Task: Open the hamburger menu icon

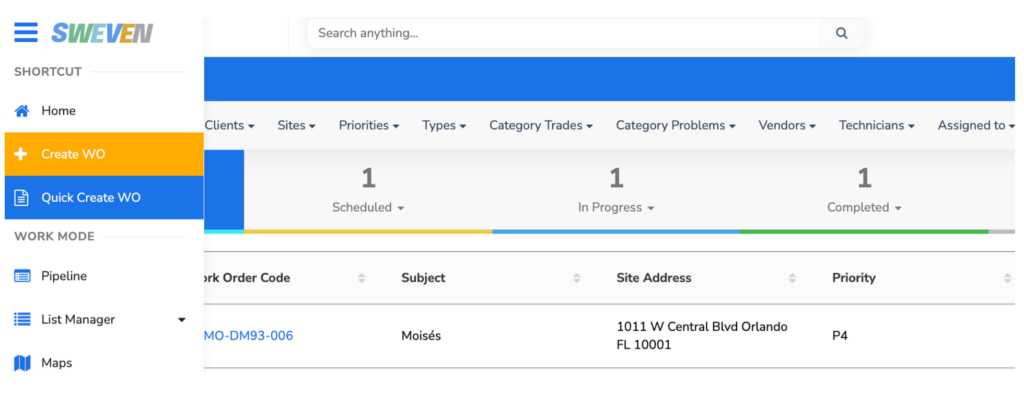Action: point(25,32)
